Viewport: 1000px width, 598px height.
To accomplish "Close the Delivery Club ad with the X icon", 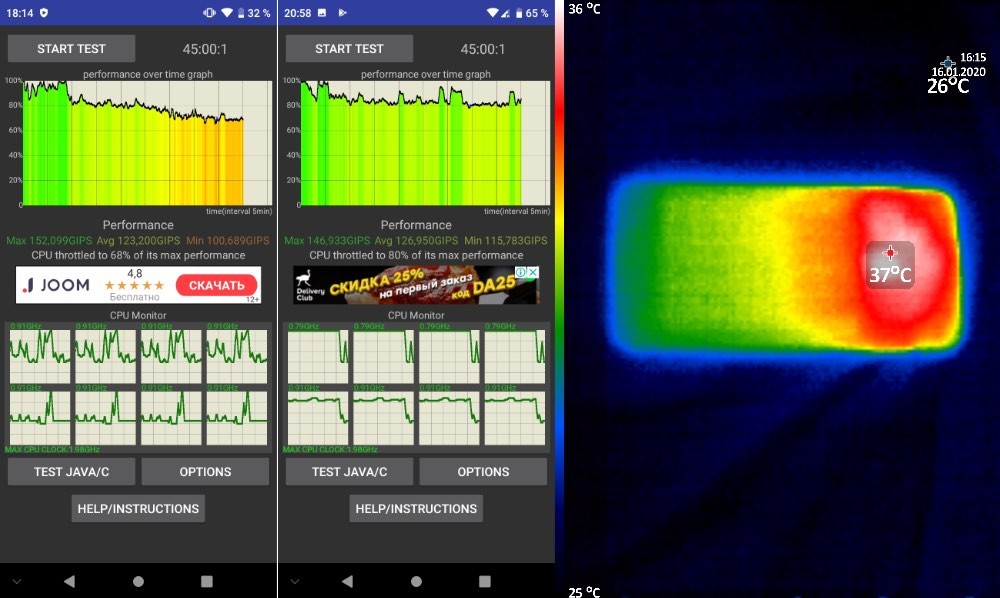I will click(x=534, y=272).
